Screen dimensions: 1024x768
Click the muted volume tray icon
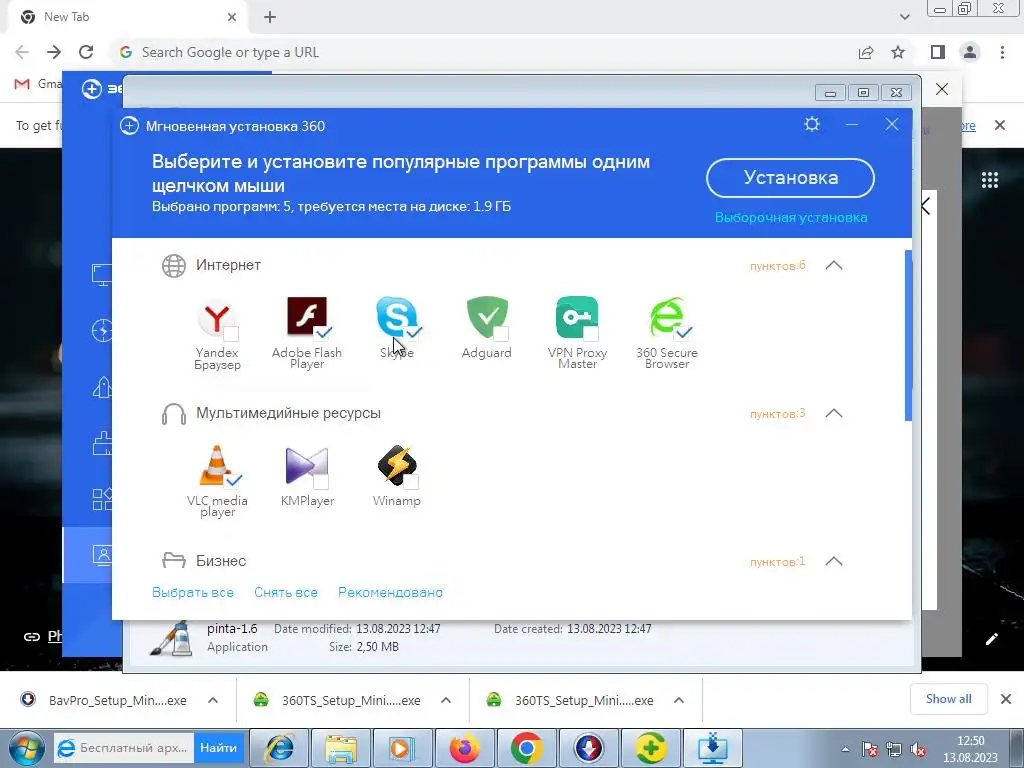tap(918, 750)
